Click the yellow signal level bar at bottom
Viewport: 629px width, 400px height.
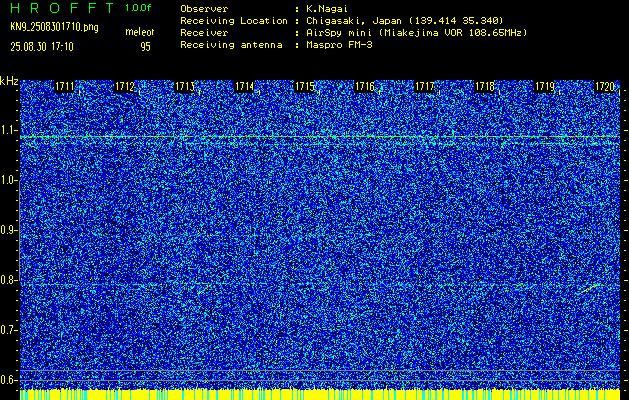320,394
